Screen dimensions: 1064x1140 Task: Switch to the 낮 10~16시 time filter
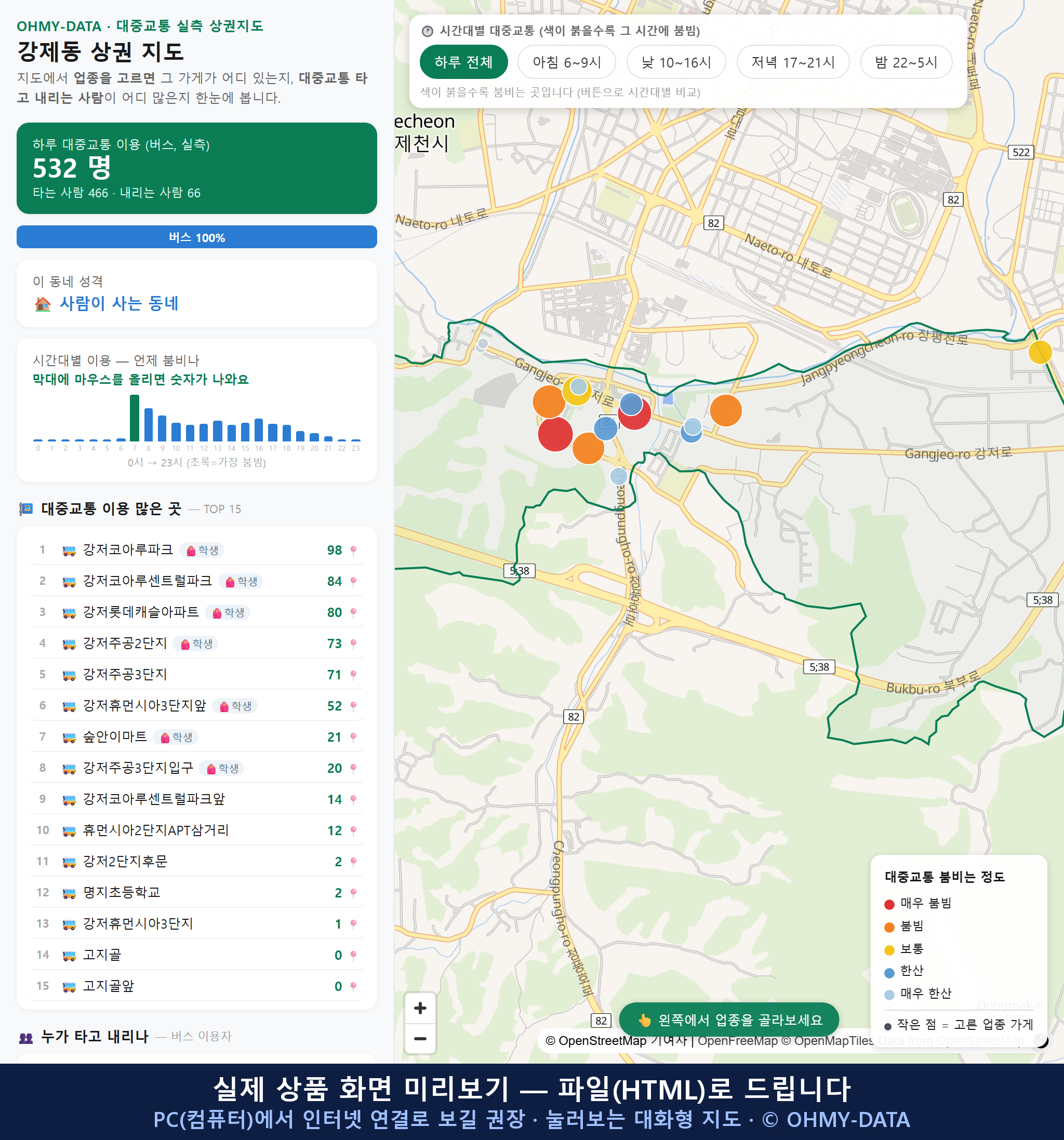[676, 62]
